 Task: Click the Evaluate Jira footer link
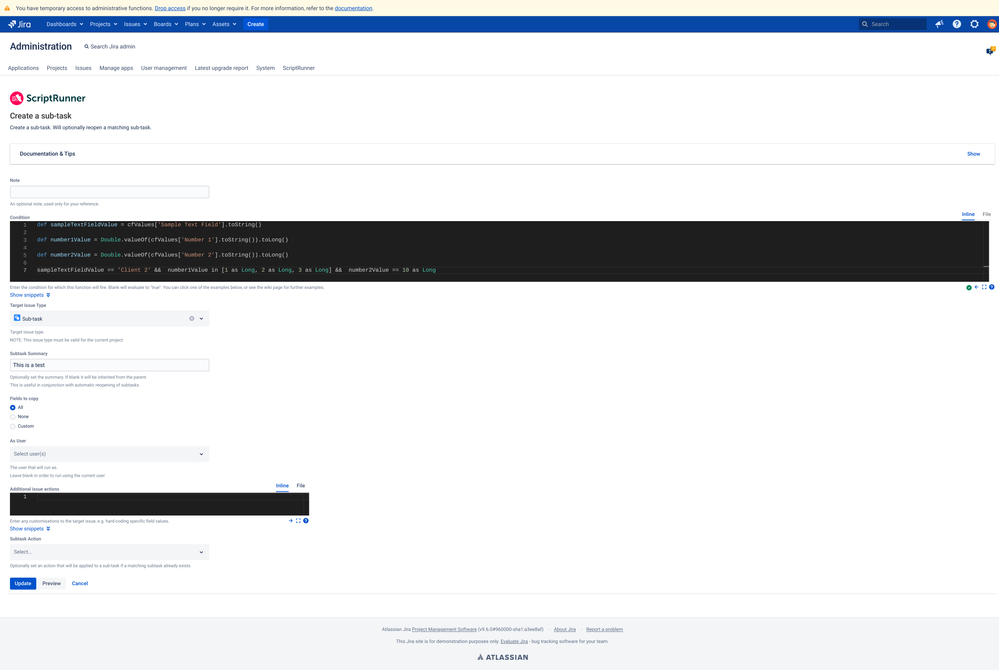point(514,642)
